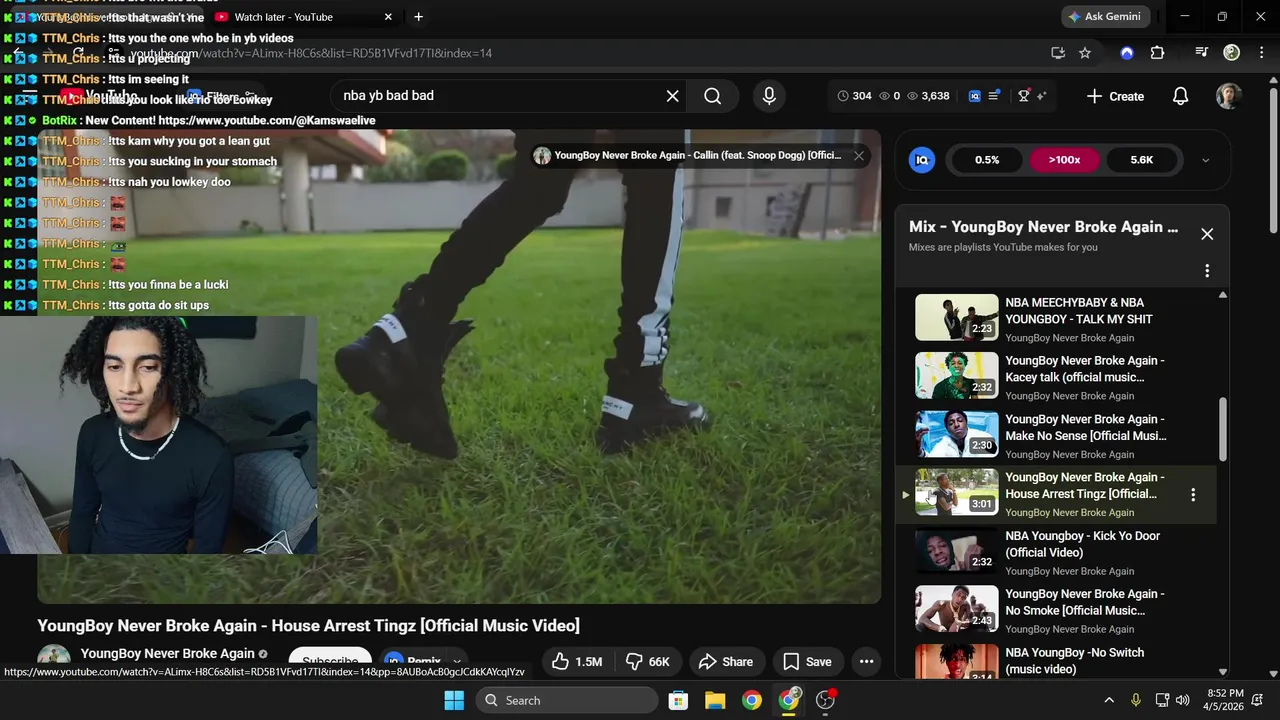Click the 304 clock stat counter
Screen dimensions: 1280x720
pyautogui.click(x=854, y=96)
